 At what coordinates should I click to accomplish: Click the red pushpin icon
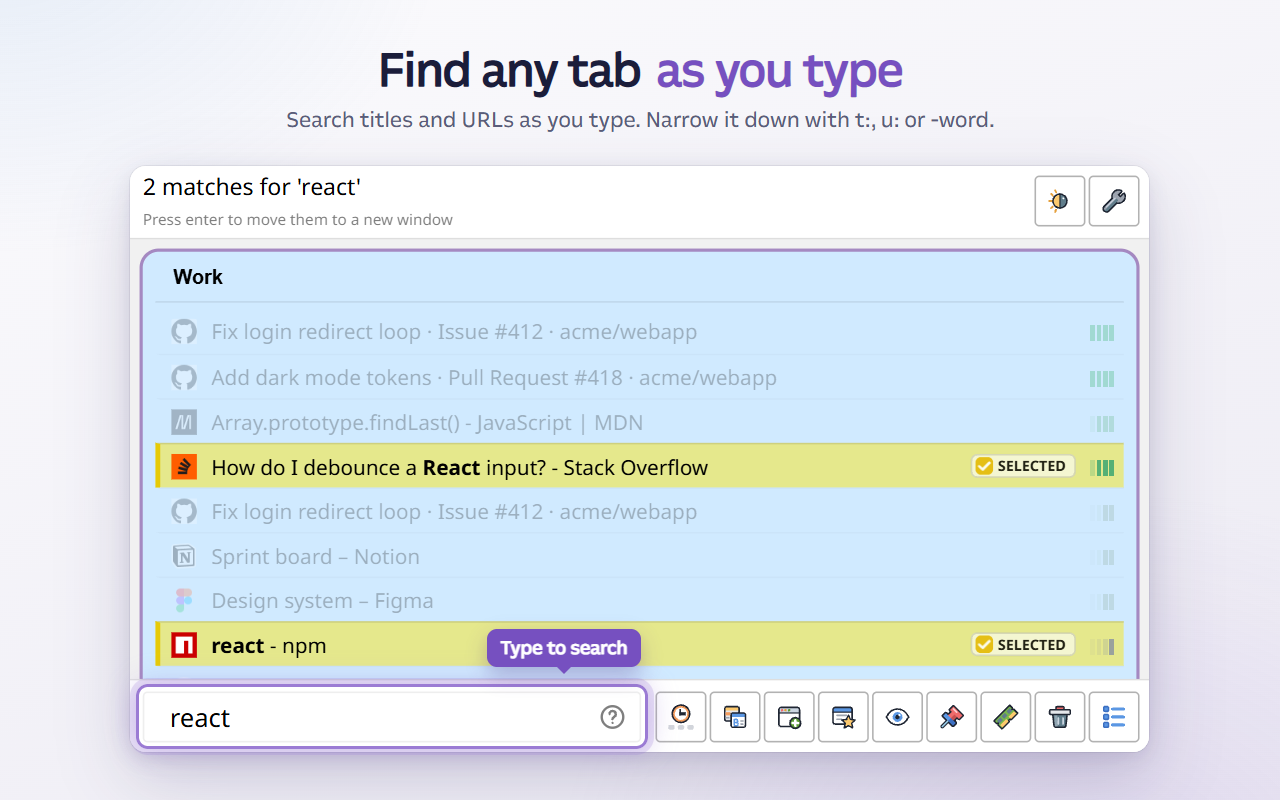(x=951, y=717)
